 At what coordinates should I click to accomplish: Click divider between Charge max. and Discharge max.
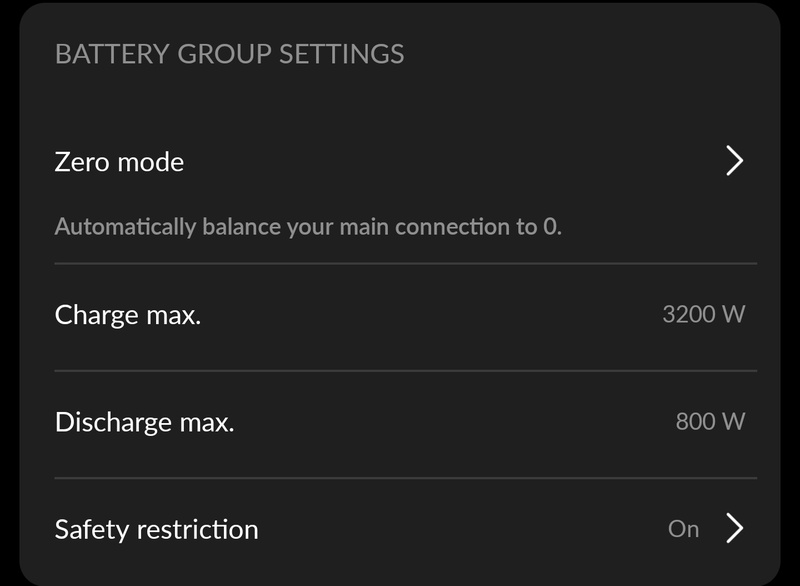[x=405, y=371]
